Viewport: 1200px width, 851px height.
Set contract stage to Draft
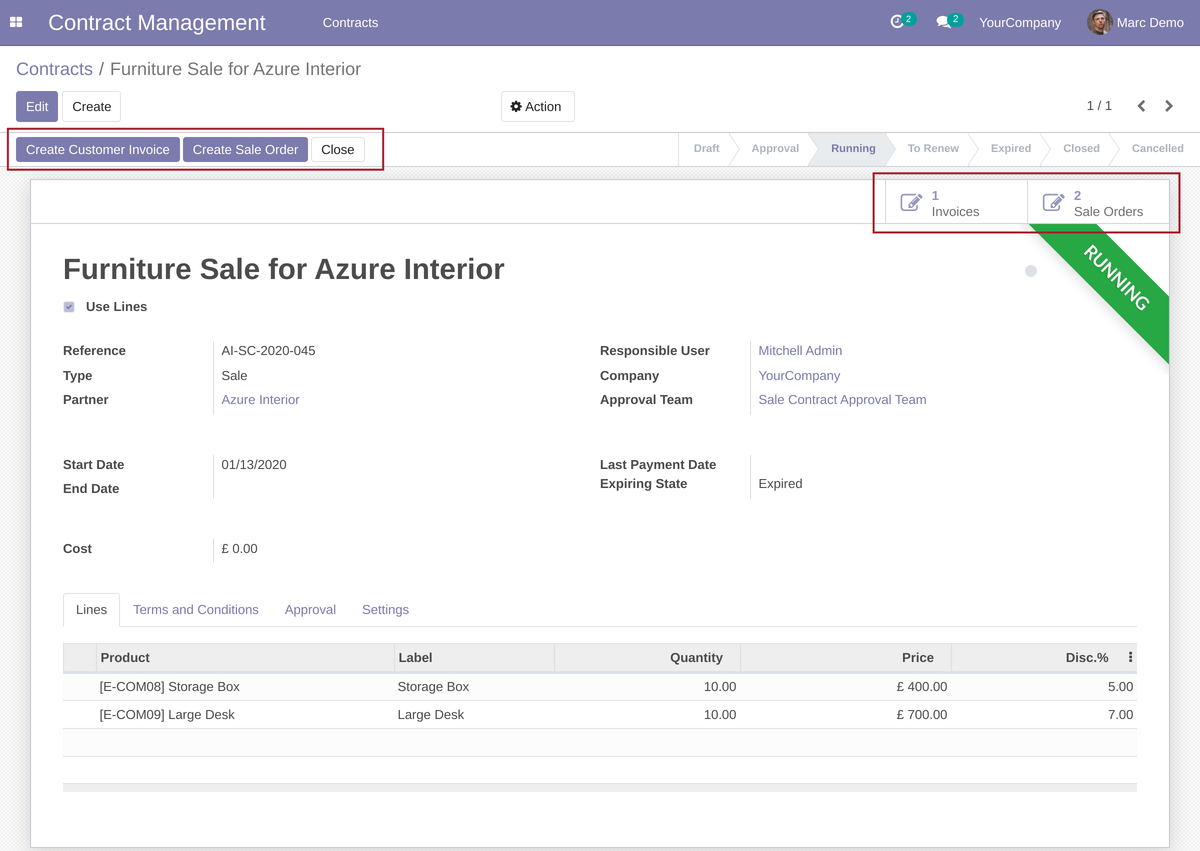point(706,148)
